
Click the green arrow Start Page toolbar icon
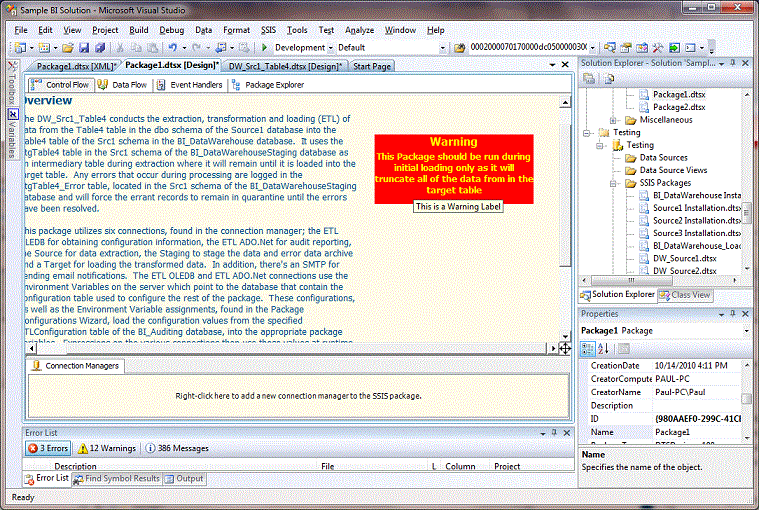pos(674,47)
